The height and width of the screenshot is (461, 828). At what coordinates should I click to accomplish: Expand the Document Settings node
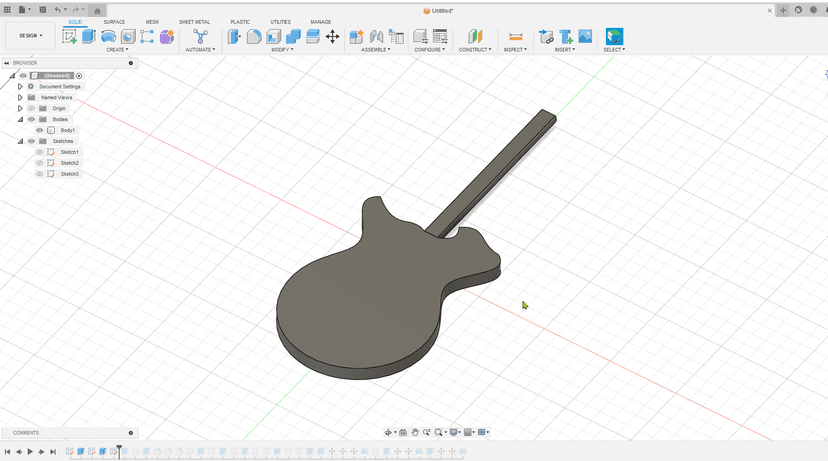coord(20,87)
